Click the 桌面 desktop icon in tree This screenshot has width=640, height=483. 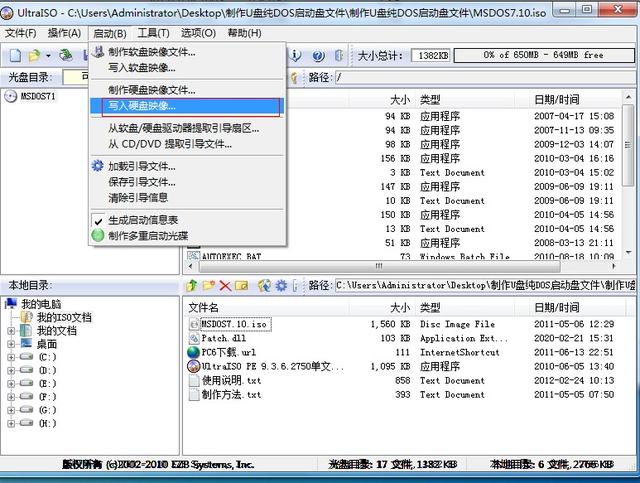pos(26,343)
